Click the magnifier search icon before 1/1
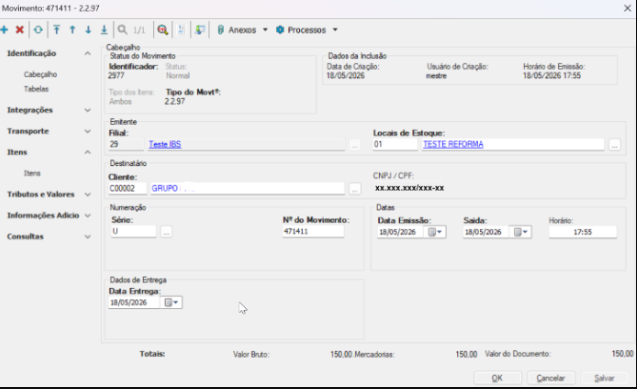 [122, 30]
